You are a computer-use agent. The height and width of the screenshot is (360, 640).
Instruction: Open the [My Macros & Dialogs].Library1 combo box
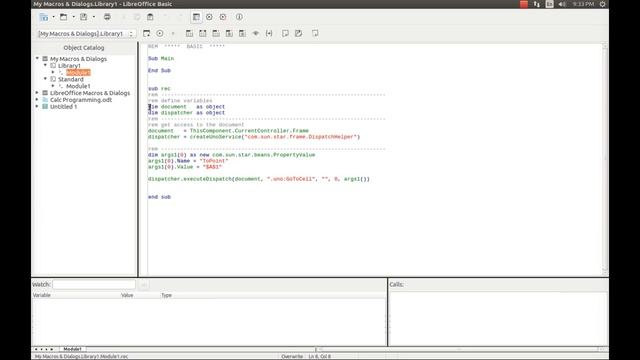click(86, 33)
